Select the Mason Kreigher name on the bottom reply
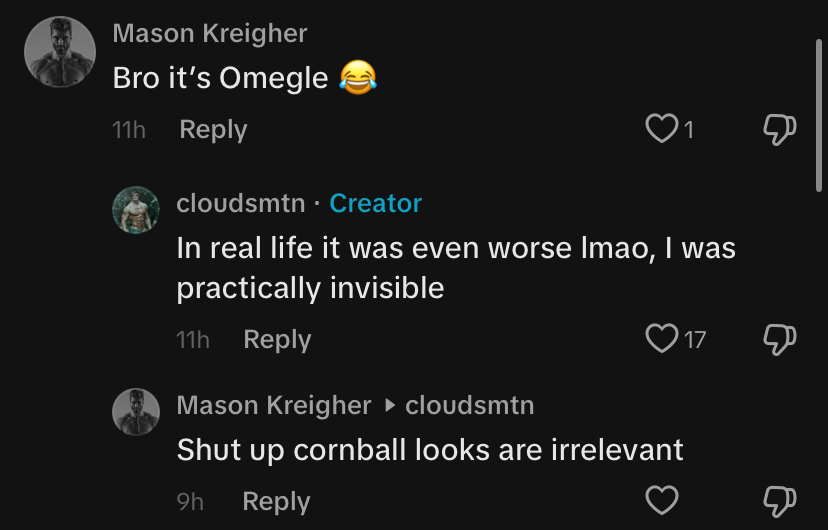Viewport: 828px width, 530px height. [x=273, y=405]
